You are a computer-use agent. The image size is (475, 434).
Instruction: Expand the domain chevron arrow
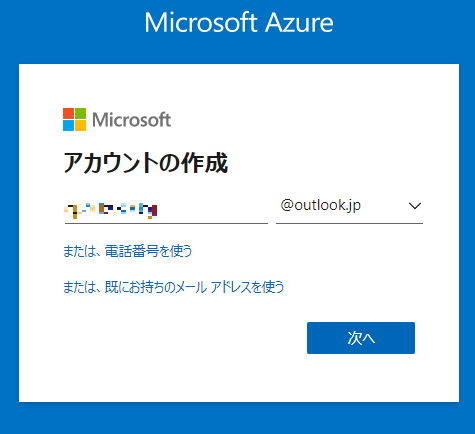(415, 206)
